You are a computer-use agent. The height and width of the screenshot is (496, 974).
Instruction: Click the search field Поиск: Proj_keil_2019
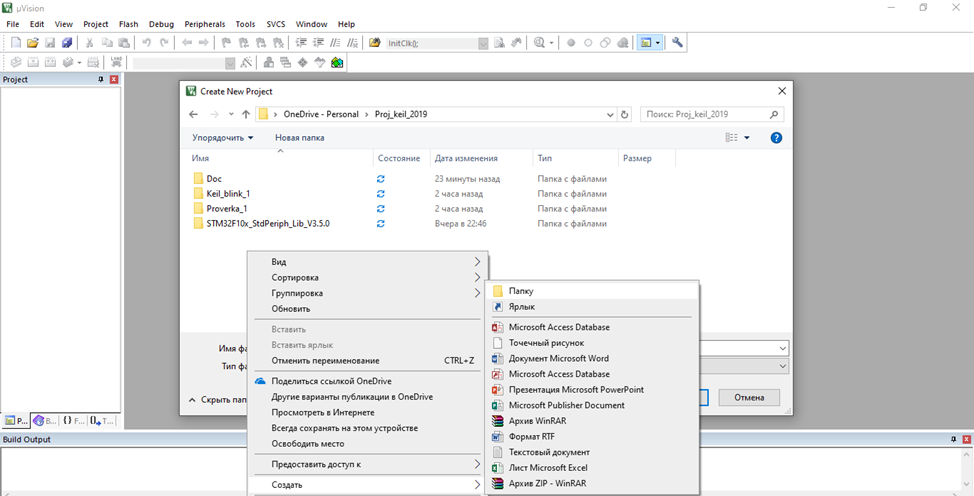point(711,114)
